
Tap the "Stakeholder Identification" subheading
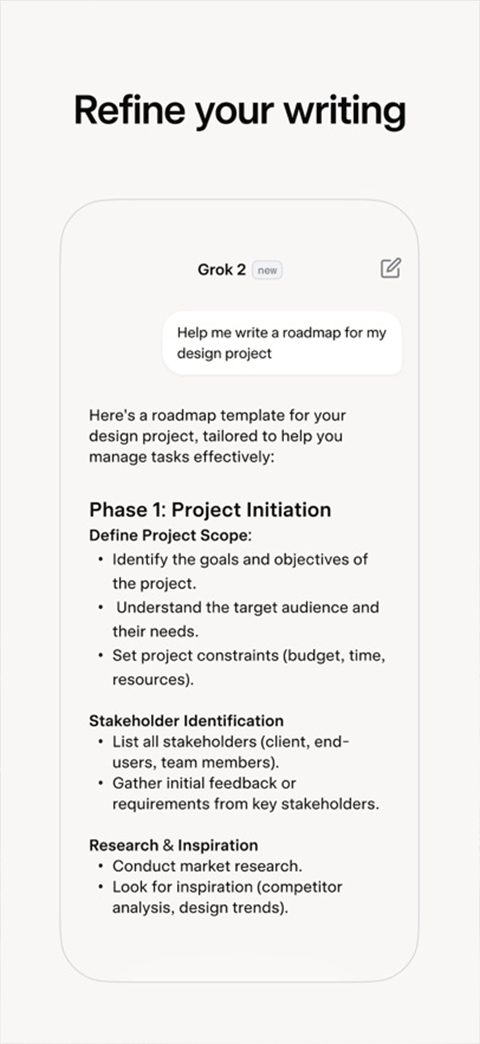[x=186, y=720]
